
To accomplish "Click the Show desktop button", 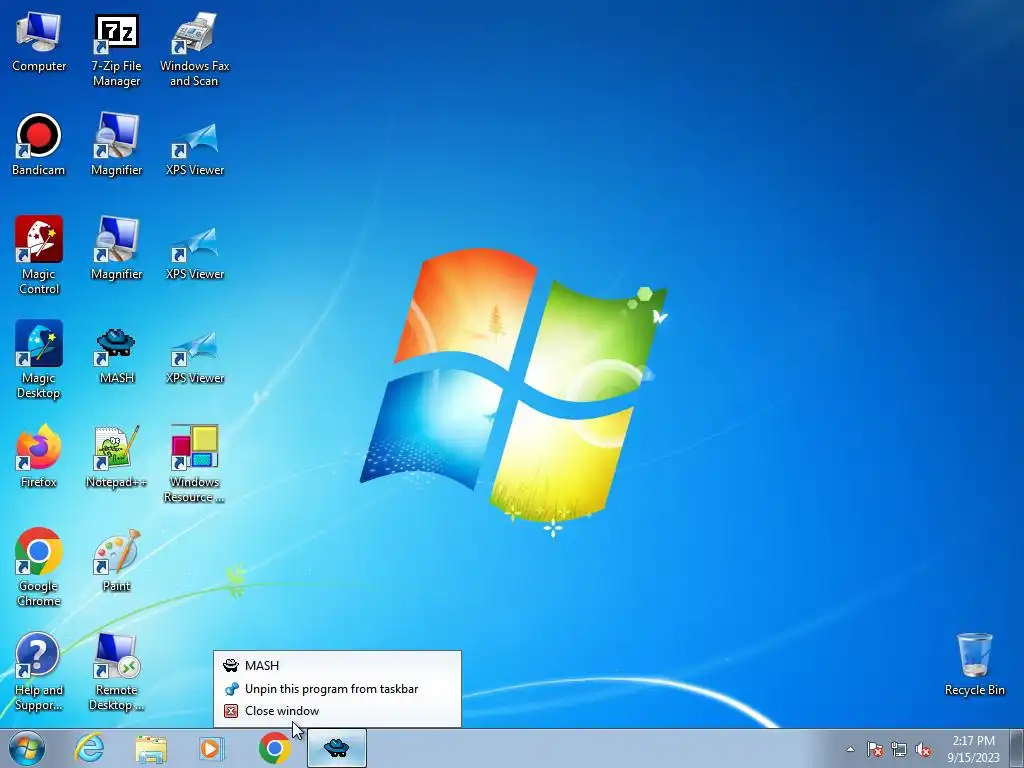I will (x=1017, y=748).
